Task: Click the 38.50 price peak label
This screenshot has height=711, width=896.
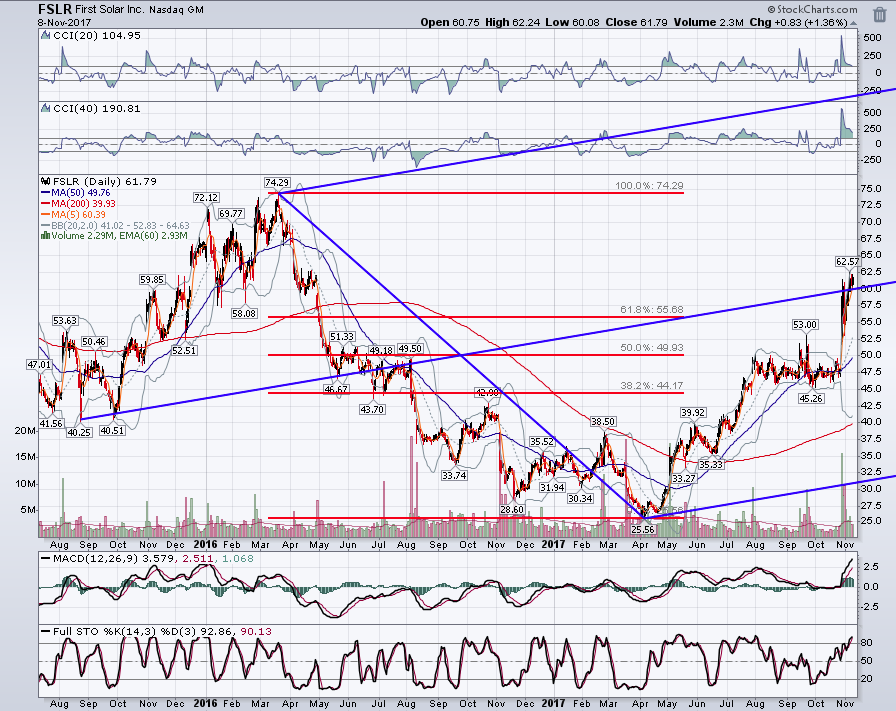Action: coord(603,422)
